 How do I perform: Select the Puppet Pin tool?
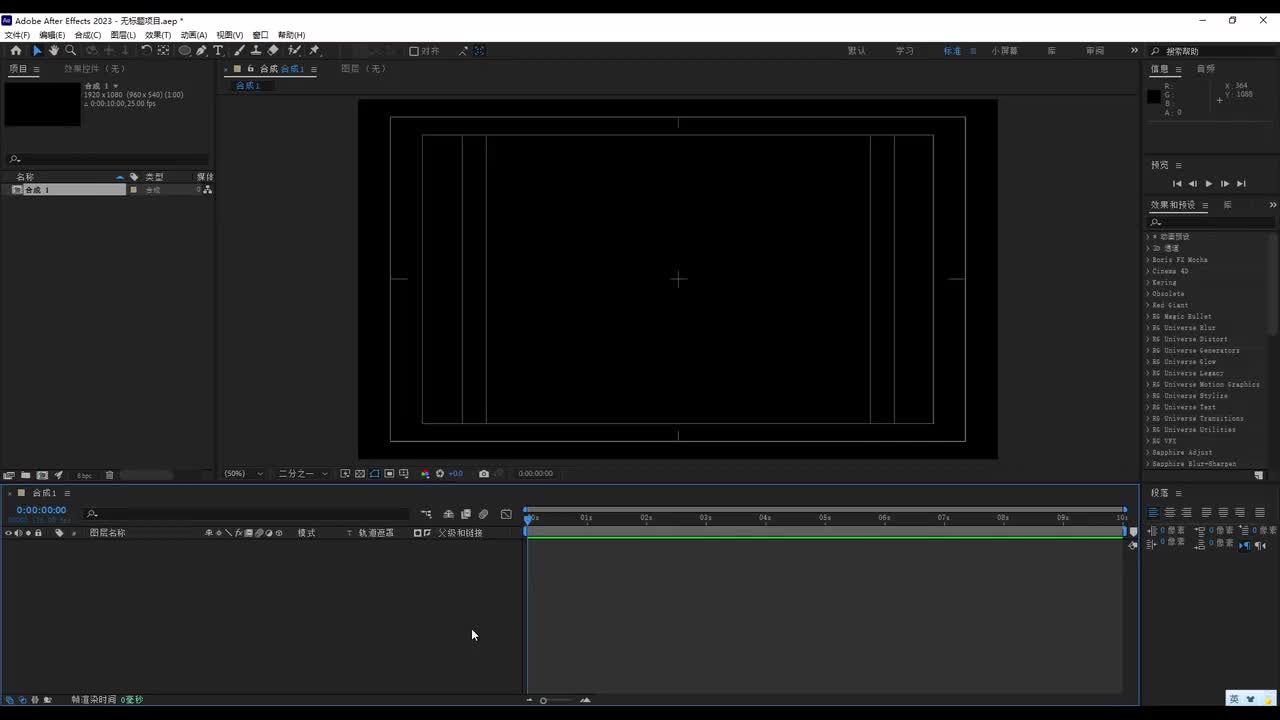point(314,50)
